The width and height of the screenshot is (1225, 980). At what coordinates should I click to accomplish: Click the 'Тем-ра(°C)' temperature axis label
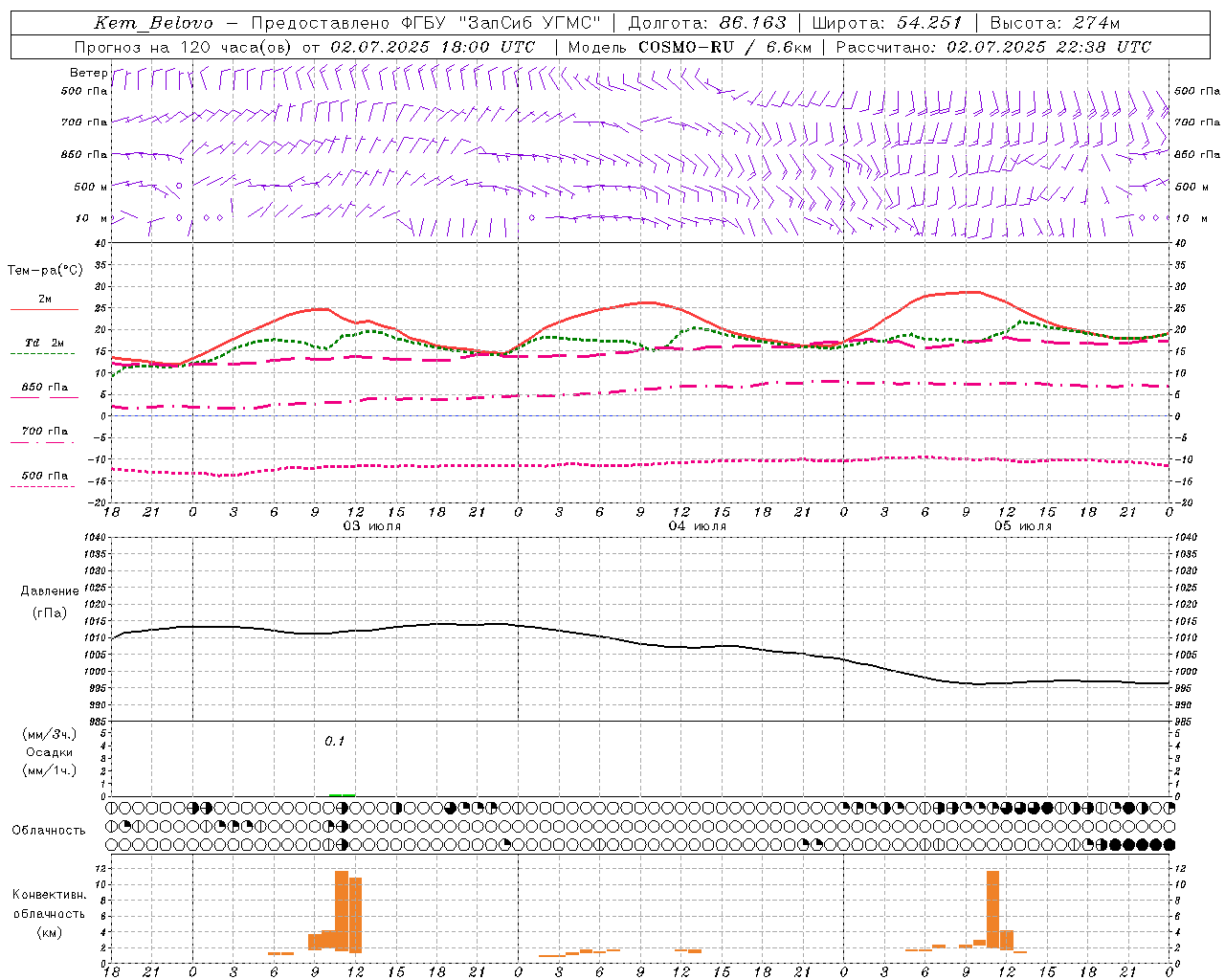point(45,271)
